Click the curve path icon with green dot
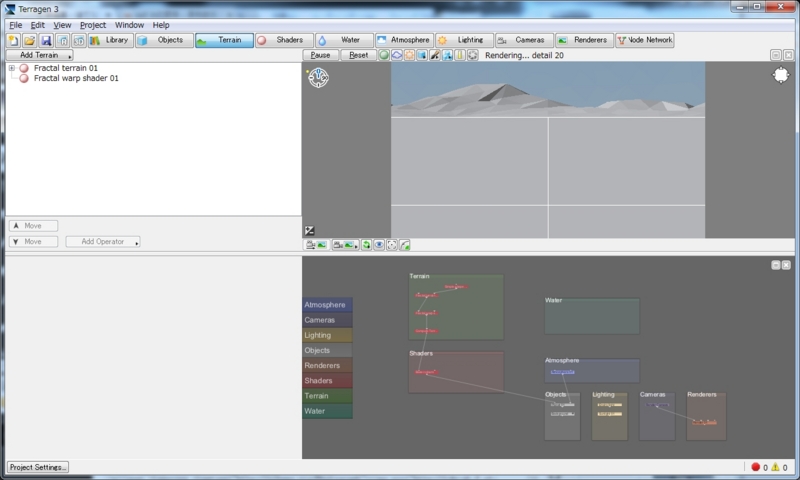Image resolution: width=800 pixels, height=480 pixels. [405, 245]
